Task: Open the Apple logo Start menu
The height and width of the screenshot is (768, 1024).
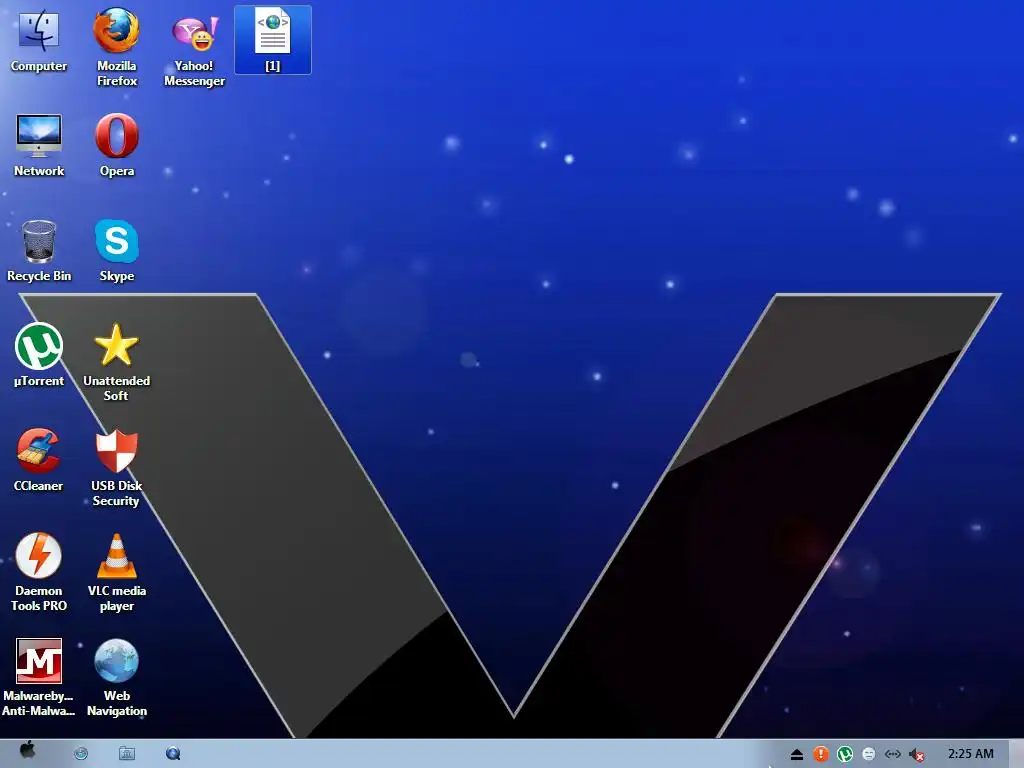Action: (27, 751)
